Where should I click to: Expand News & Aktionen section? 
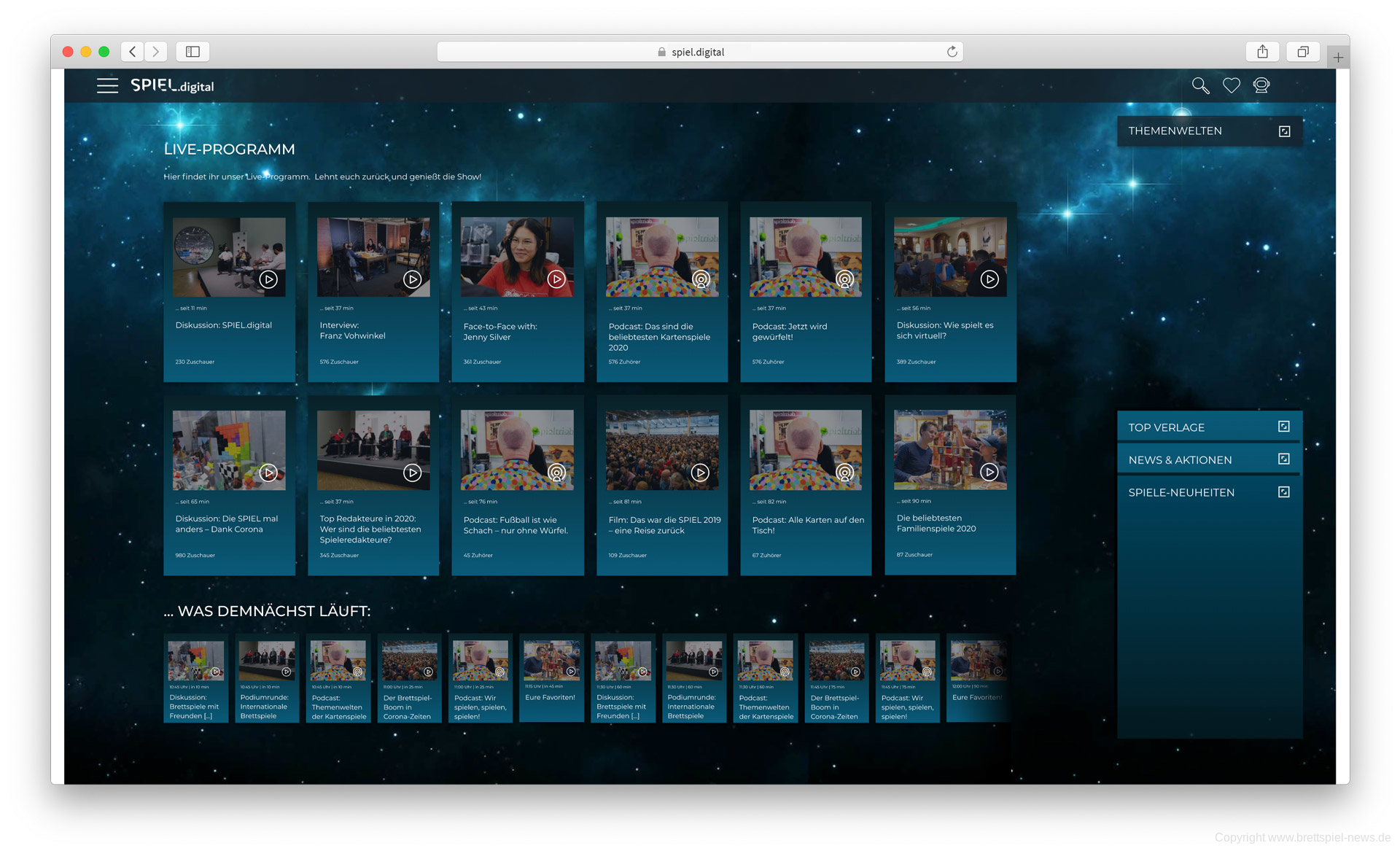(1283, 459)
